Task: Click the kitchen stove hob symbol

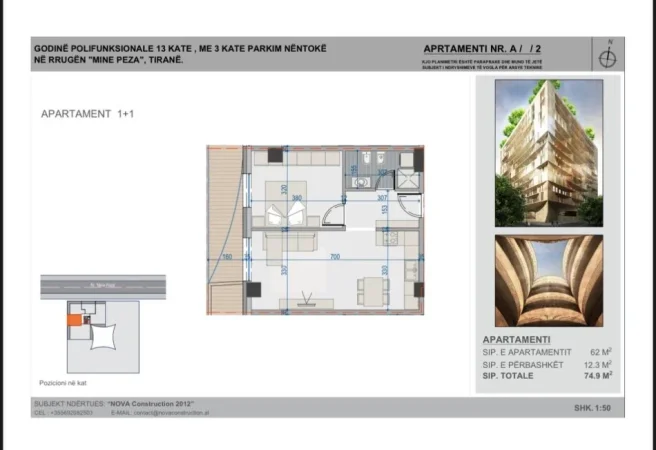Action: [x=392, y=237]
